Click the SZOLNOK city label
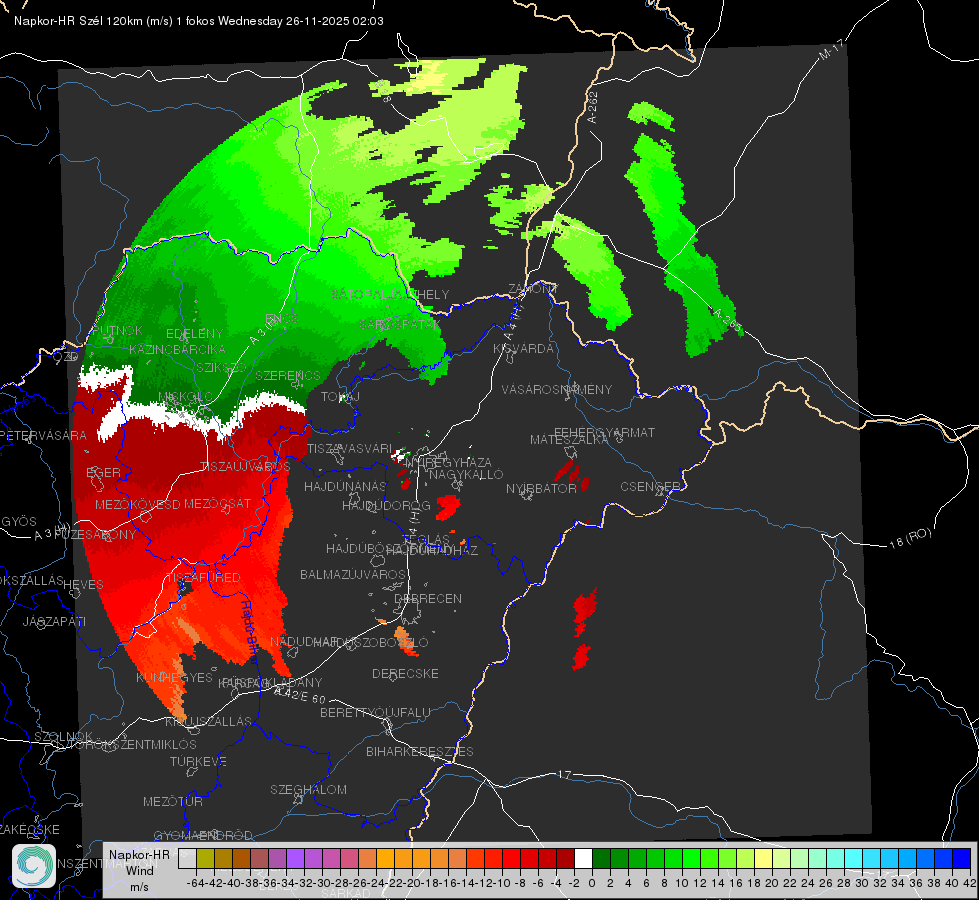The width and height of the screenshot is (979, 900). coord(63,736)
